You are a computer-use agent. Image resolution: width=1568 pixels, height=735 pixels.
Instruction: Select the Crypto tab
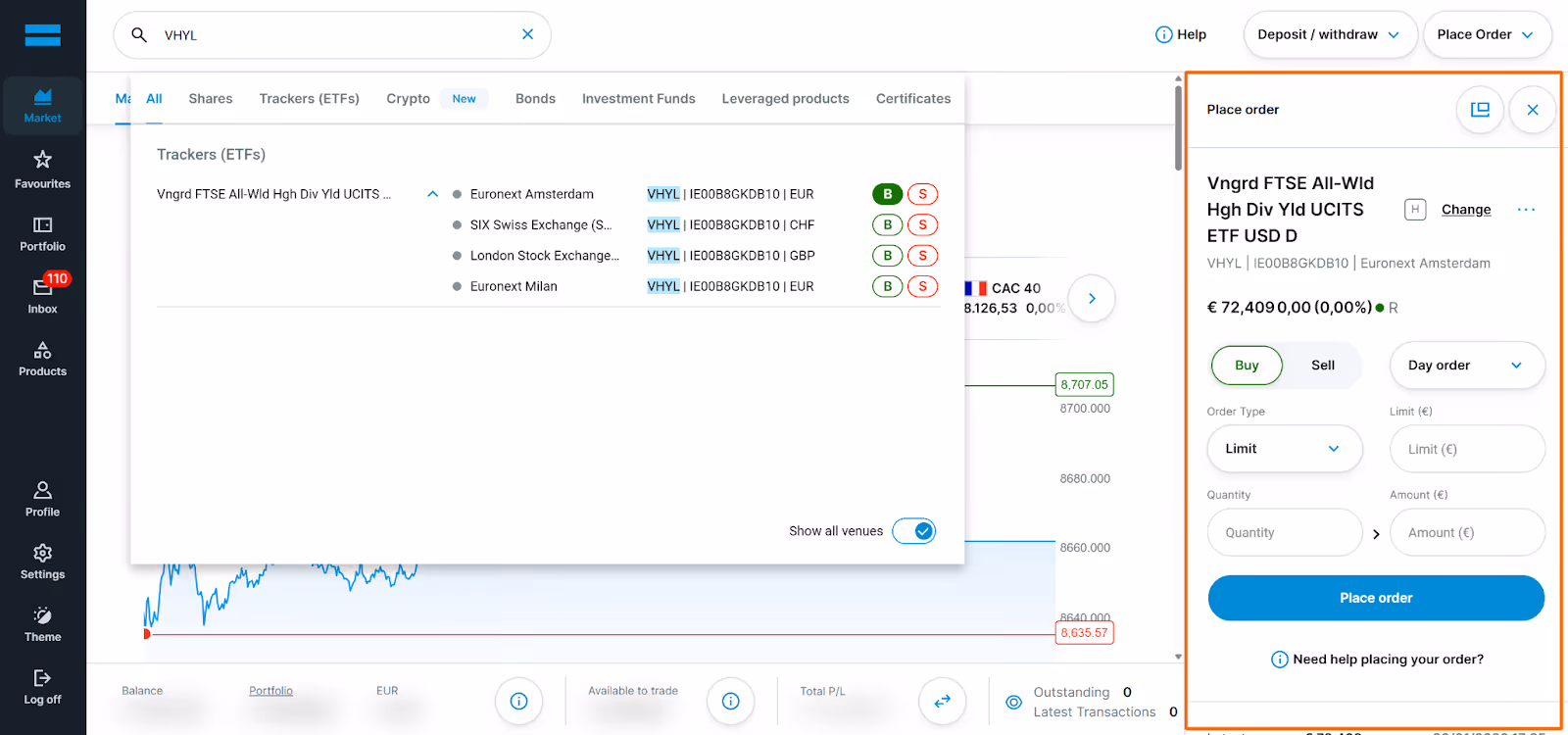[408, 99]
